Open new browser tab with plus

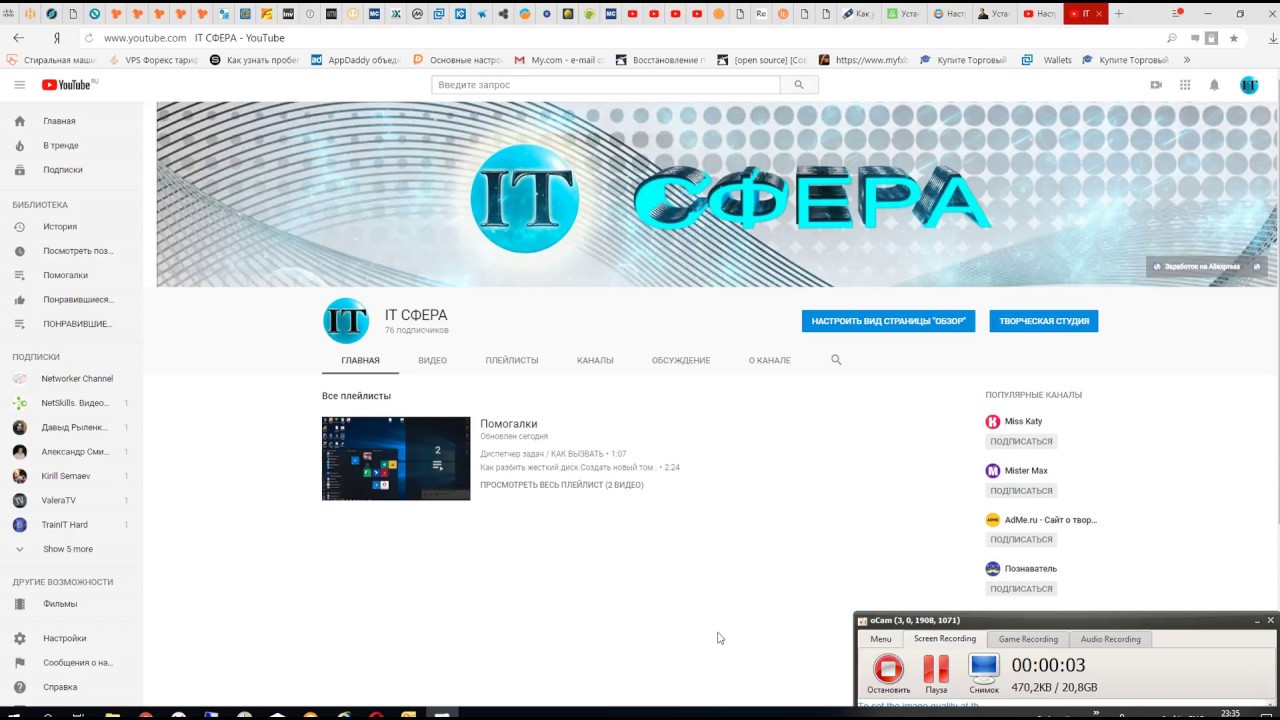(1119, 14)
